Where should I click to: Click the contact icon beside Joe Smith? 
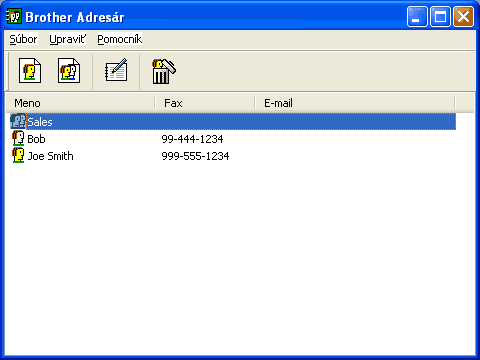click(x=18, y=155)
